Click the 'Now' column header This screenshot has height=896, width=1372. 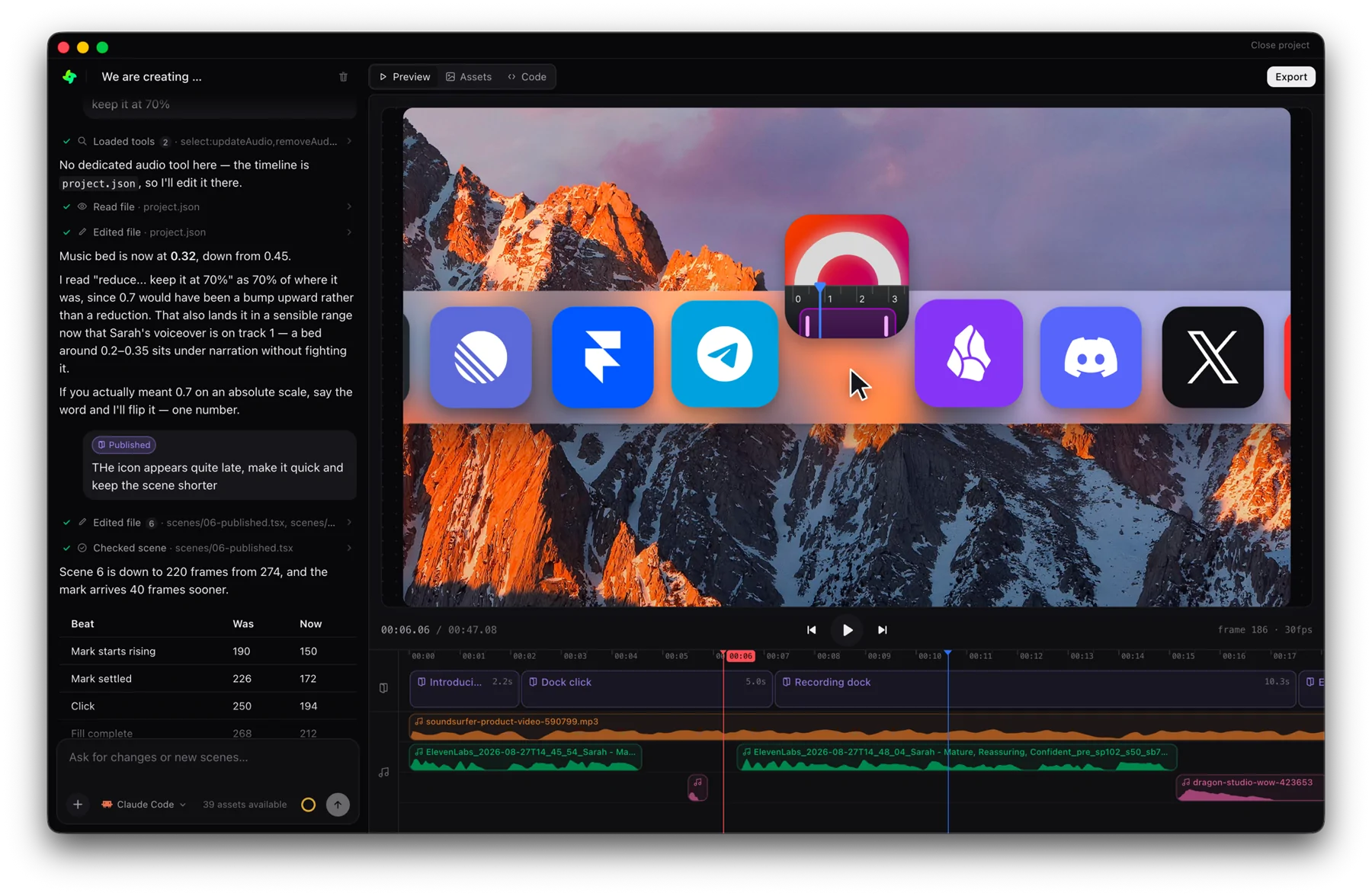[310, 624]
